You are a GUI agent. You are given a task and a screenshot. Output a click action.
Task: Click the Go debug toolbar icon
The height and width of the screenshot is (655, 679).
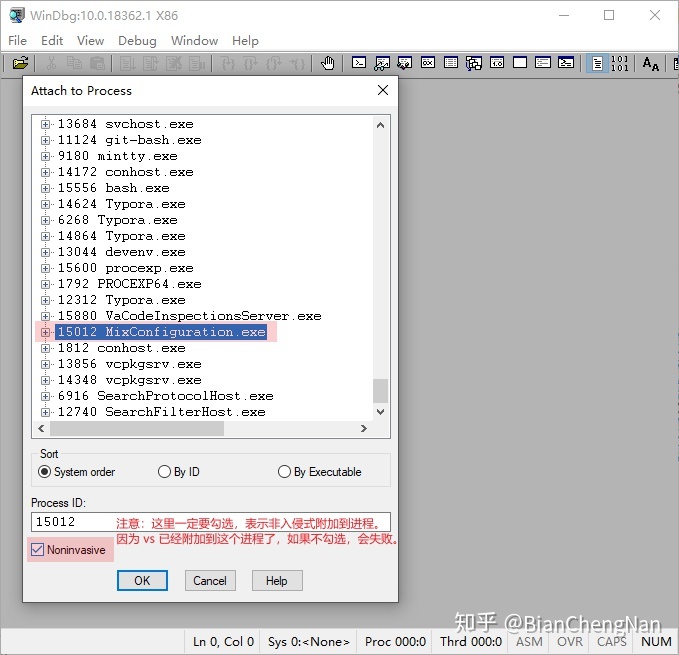pyautogui.click(x=127, y=64)
